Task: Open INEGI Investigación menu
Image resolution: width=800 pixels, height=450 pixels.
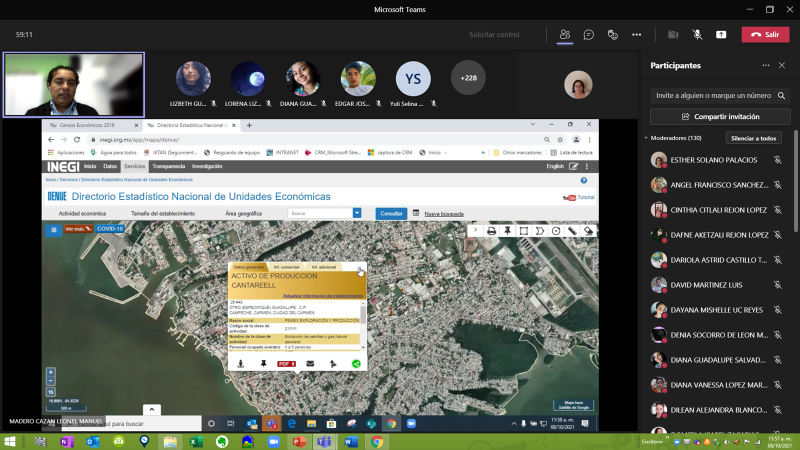Action: pos(207,166)
